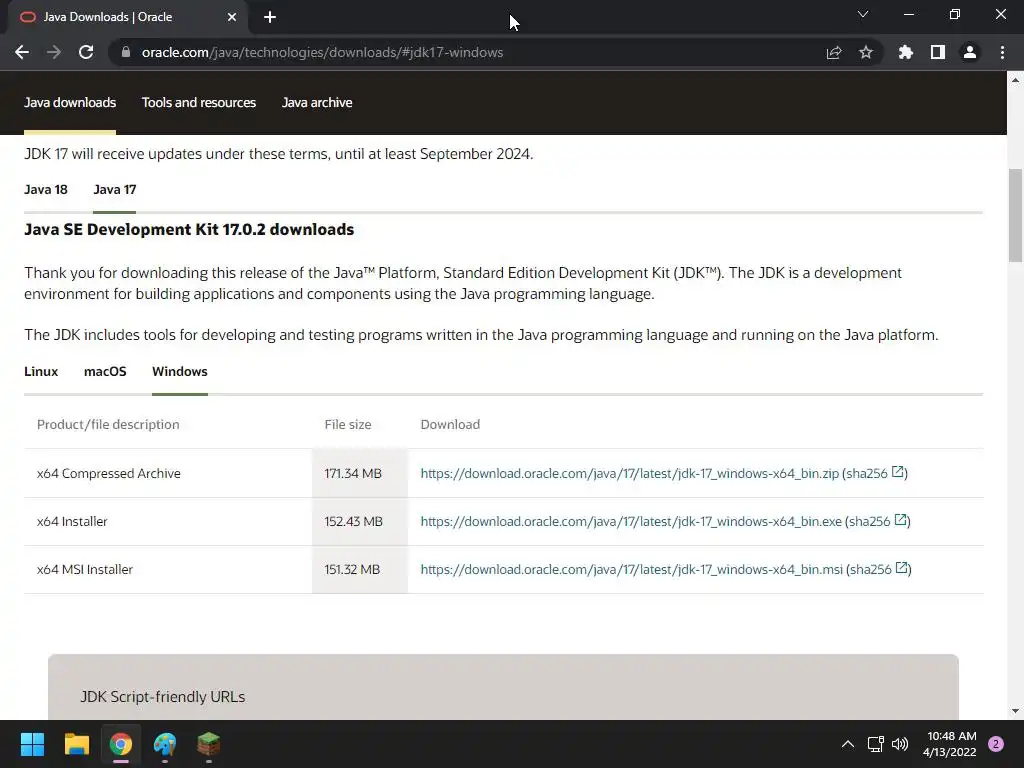This screenshot has width=1024, height=768.
Task: Switch to the macOS downloads tab
Action: (105, 372)
